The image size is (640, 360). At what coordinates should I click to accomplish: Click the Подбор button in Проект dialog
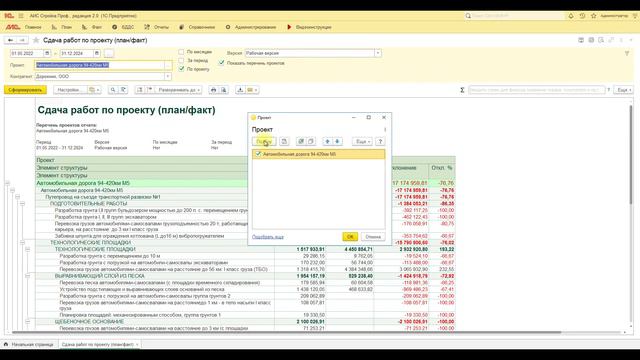tap(264, 142)
